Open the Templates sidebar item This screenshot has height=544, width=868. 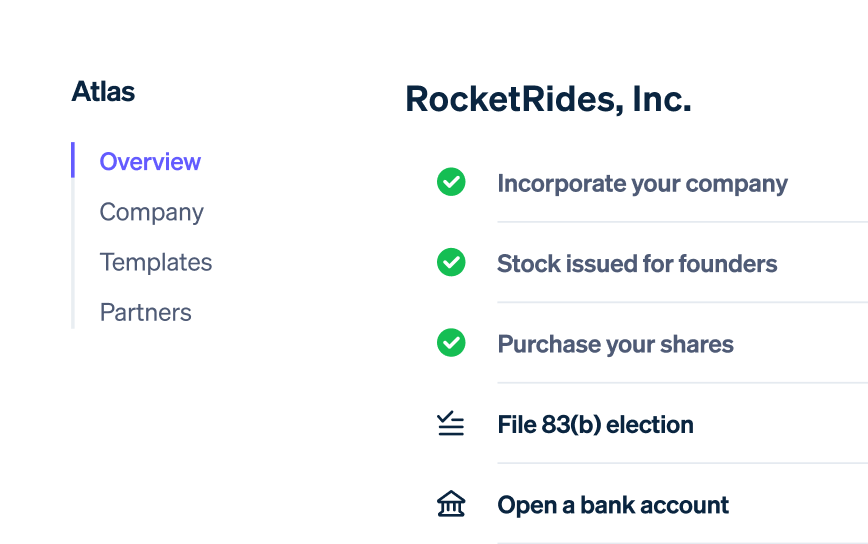point(156,262)
